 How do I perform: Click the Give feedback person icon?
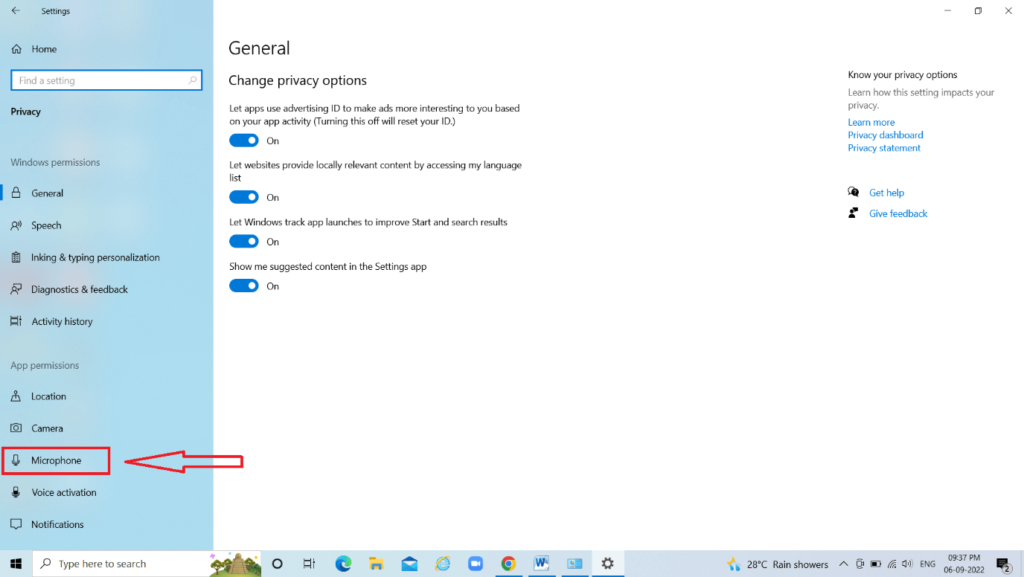click(853, 213)
